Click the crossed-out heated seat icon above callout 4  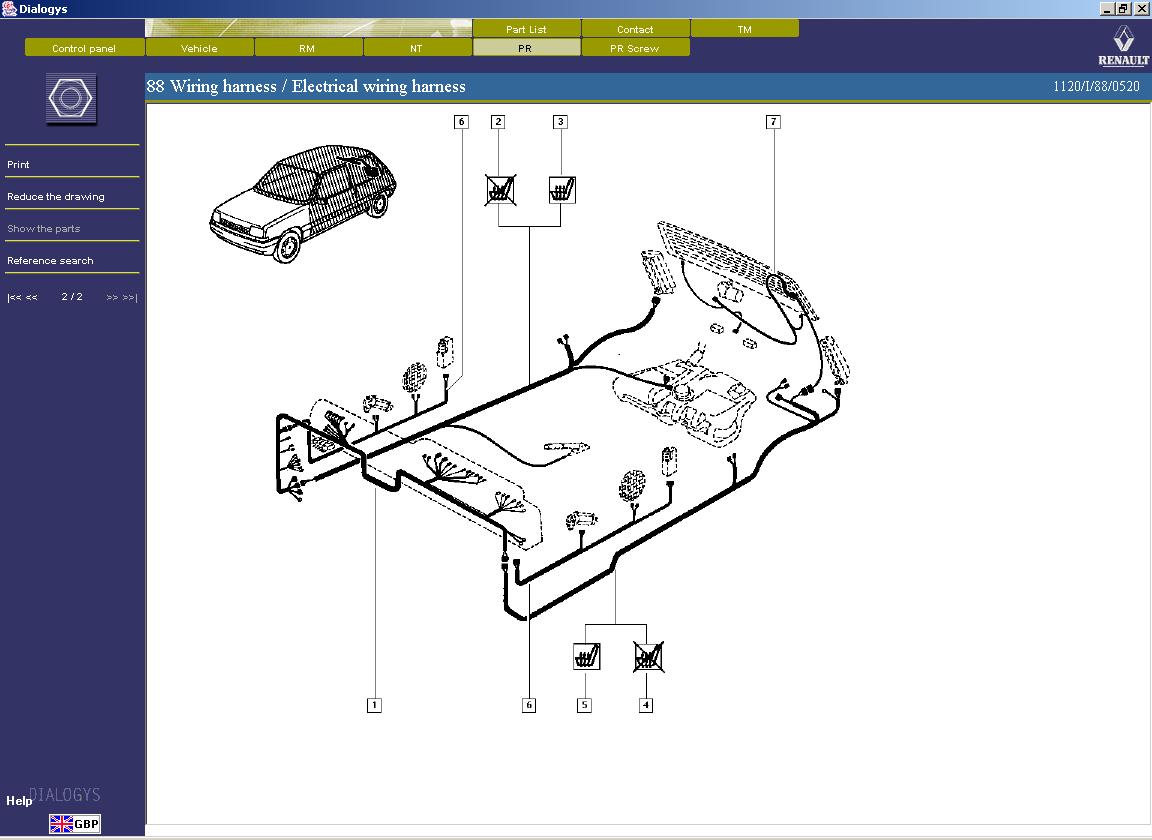pyautogui.click(x=648, y=656)
